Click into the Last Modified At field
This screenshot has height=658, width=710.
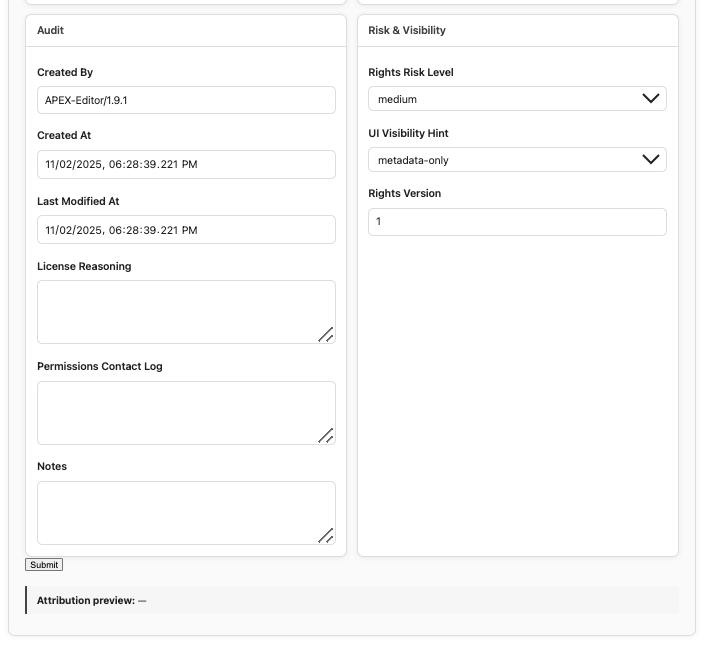pyautogui.click(x=186, y=230)
